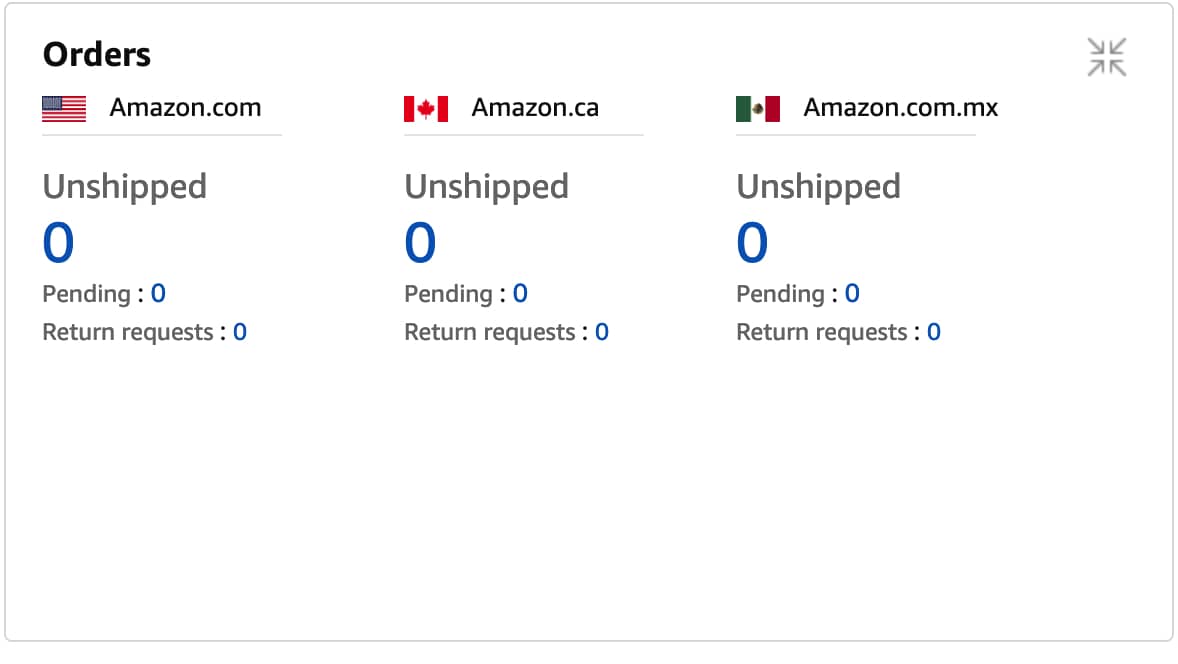Open pending orders for Amazon.com

(x=159, y=293)
